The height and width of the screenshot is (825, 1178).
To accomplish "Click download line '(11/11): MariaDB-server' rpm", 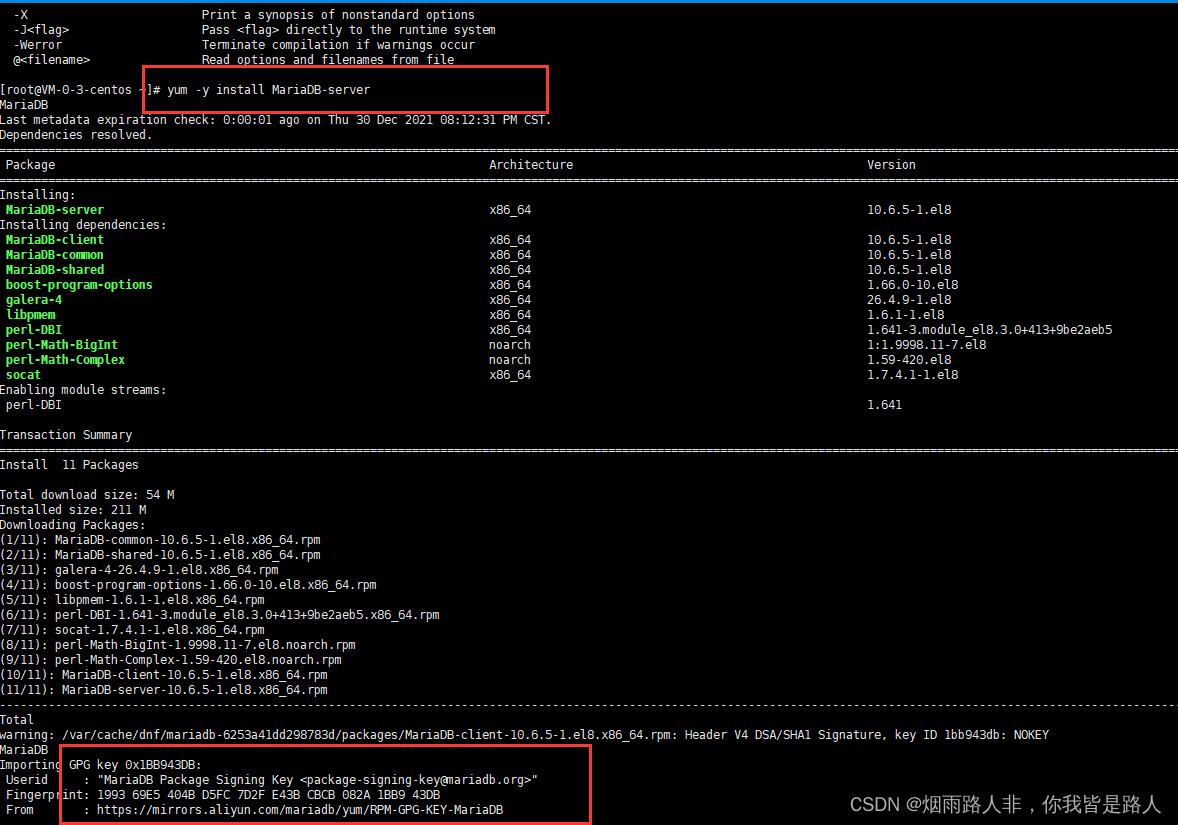I will pyautogui.click(x=164, y=691).
